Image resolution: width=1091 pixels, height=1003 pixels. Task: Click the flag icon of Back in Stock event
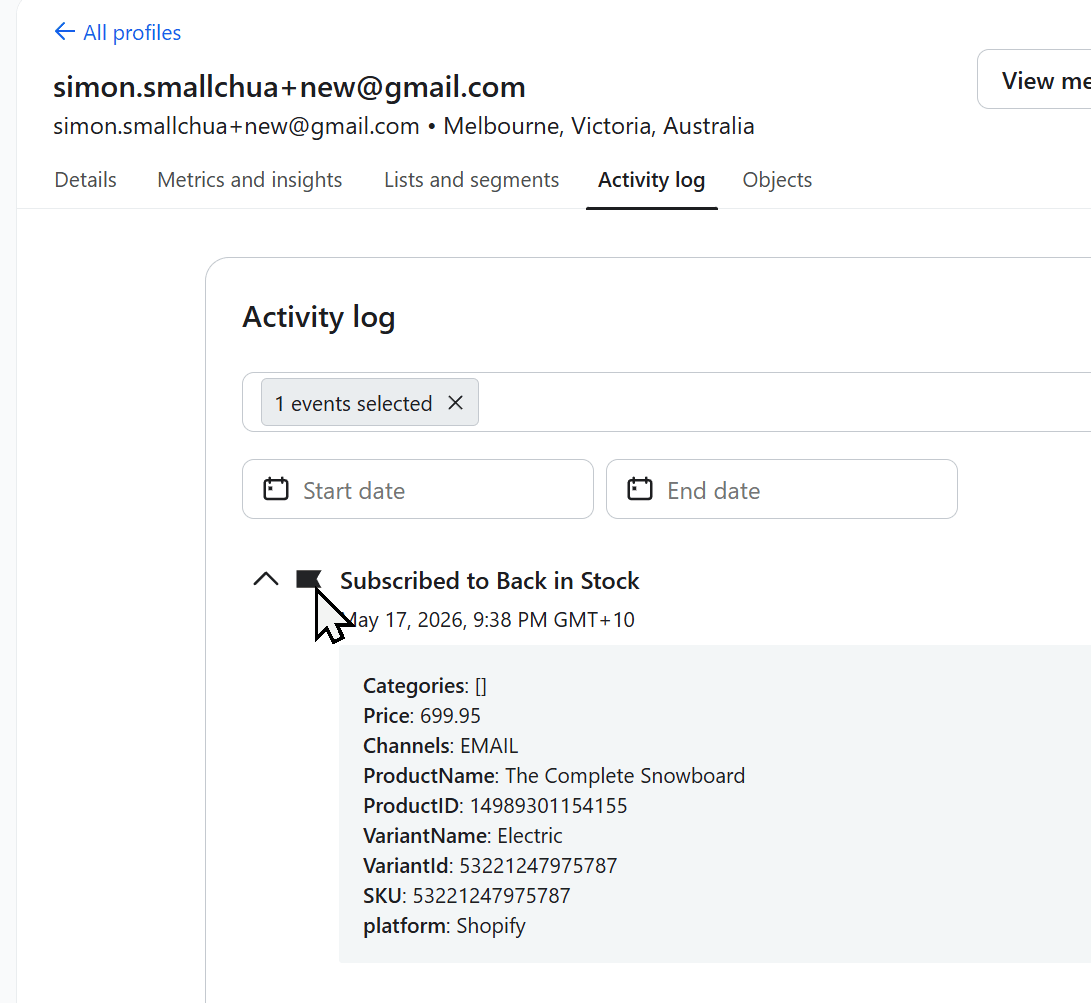(x=308, y=579)
